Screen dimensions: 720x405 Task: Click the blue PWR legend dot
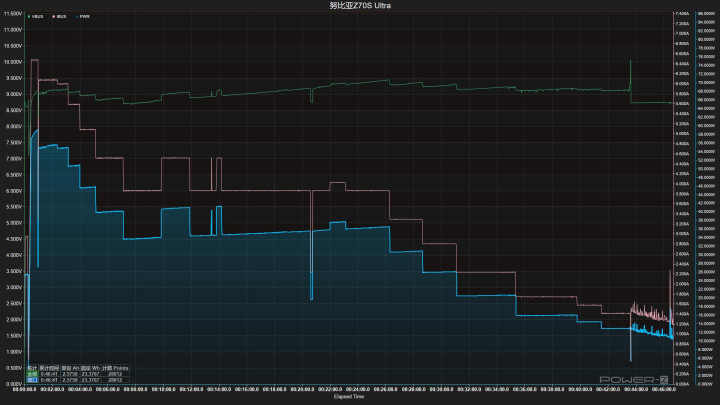coord(78,17)
